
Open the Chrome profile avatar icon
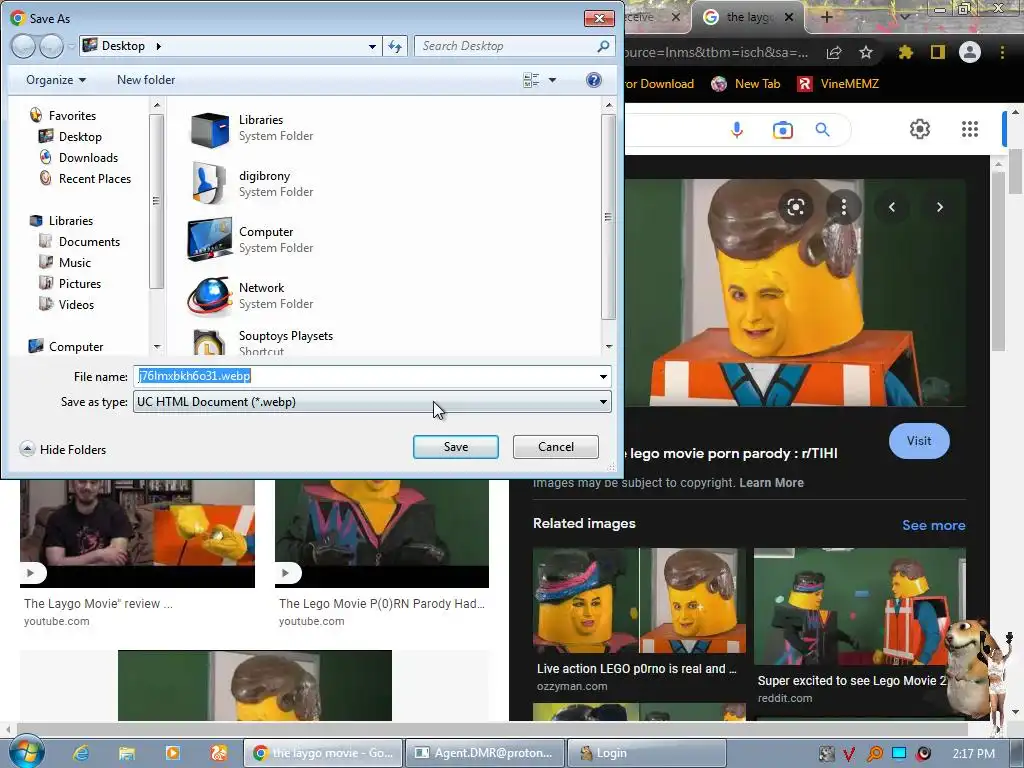(970, 52)
